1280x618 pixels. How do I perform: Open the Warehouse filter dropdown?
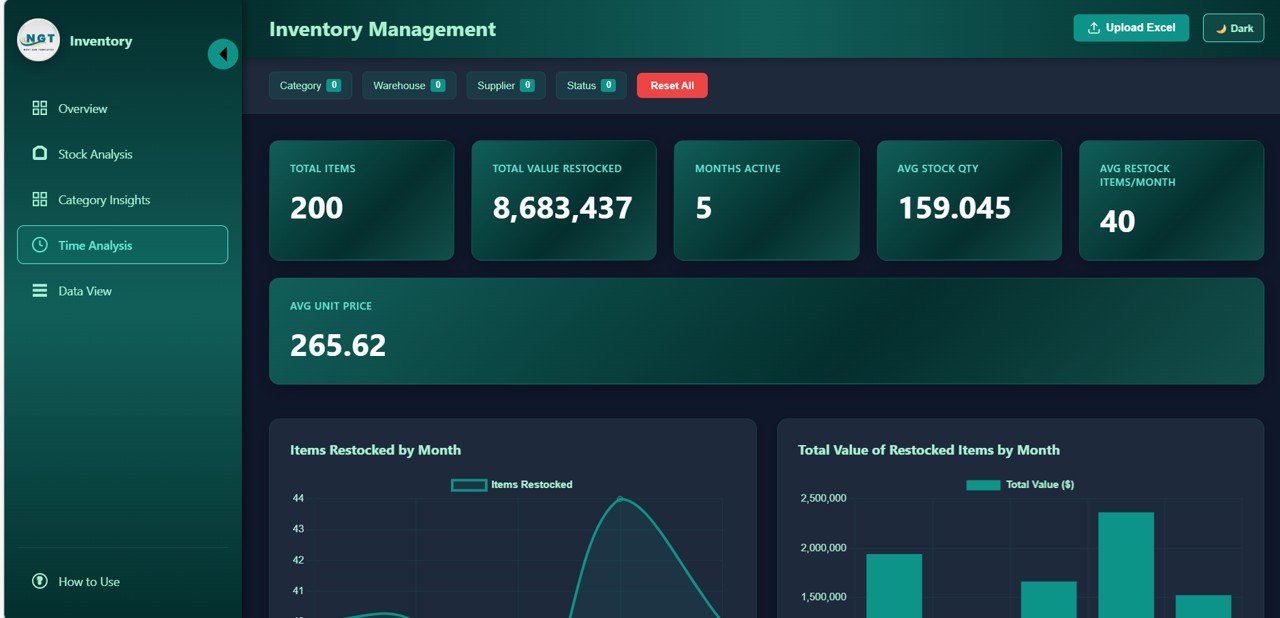coord(408,86)
